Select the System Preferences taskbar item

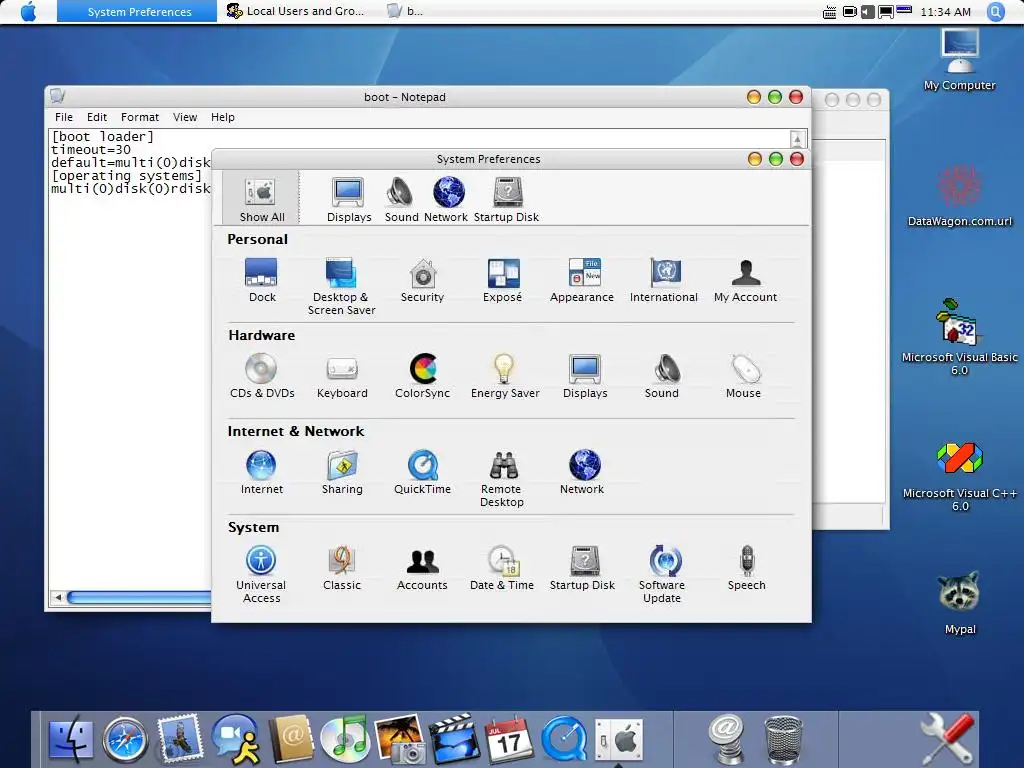pos(137,11)
